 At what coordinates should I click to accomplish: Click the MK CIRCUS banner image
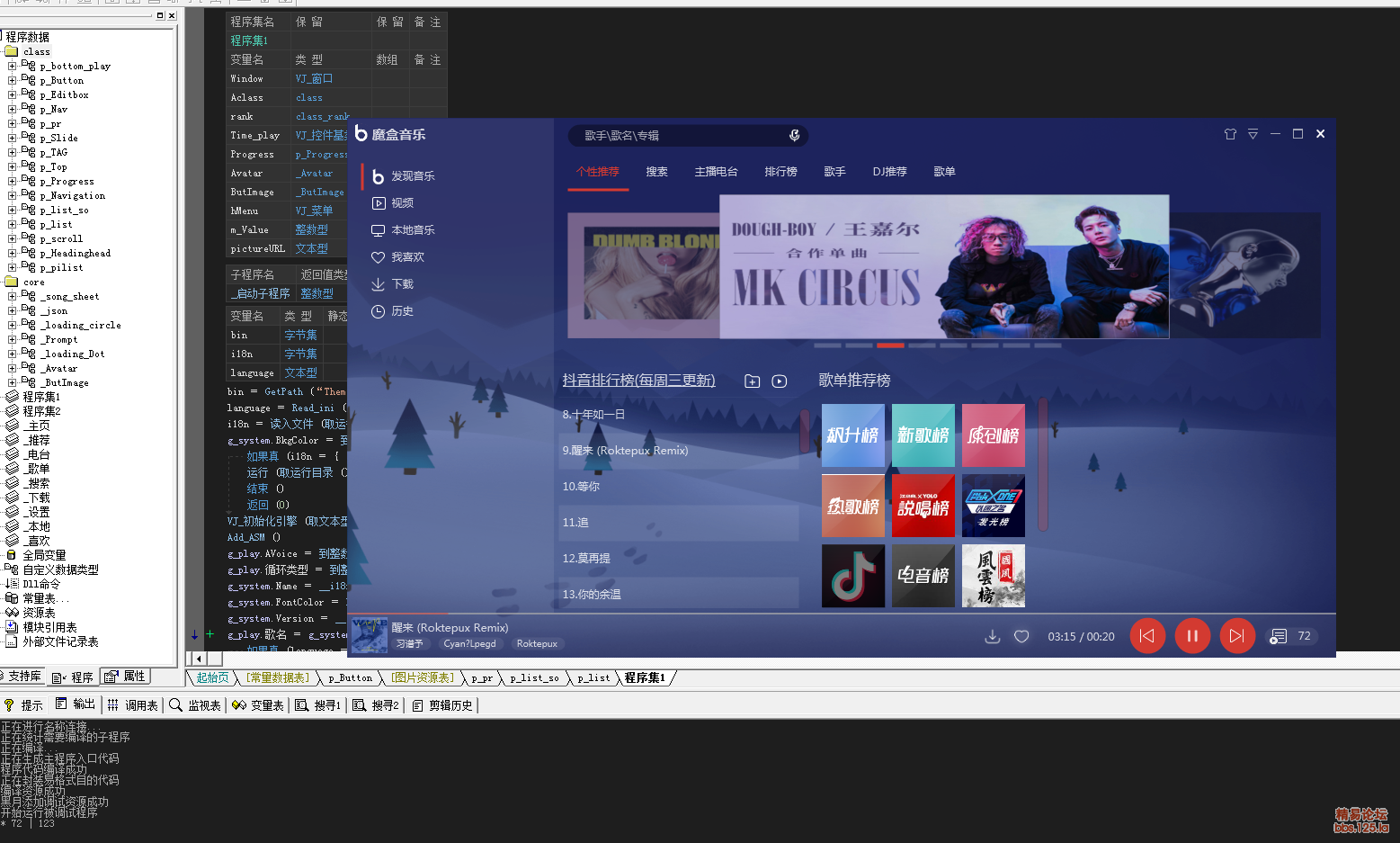[944, 266]
